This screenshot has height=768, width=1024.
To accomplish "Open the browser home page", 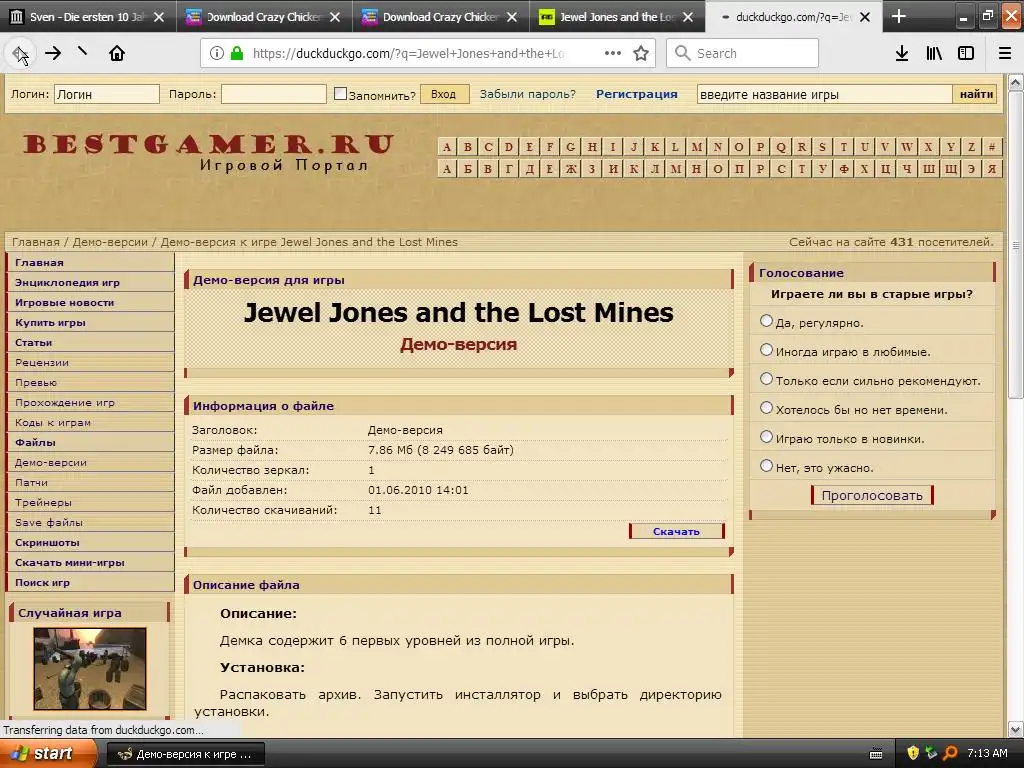I will pyautogui.click(x=117, y=54).
